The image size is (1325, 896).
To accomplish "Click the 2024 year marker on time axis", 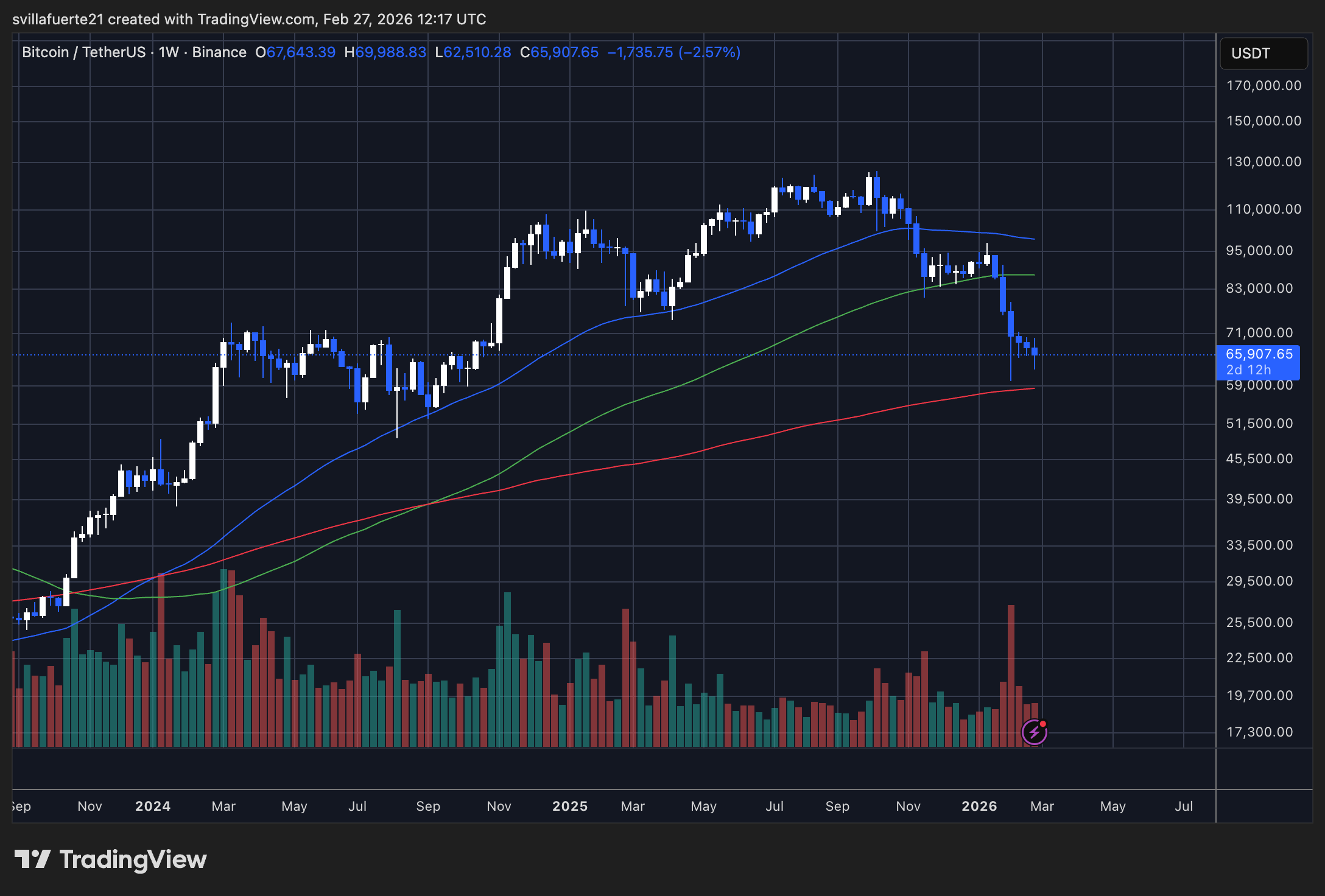I will tap(153, 806).
